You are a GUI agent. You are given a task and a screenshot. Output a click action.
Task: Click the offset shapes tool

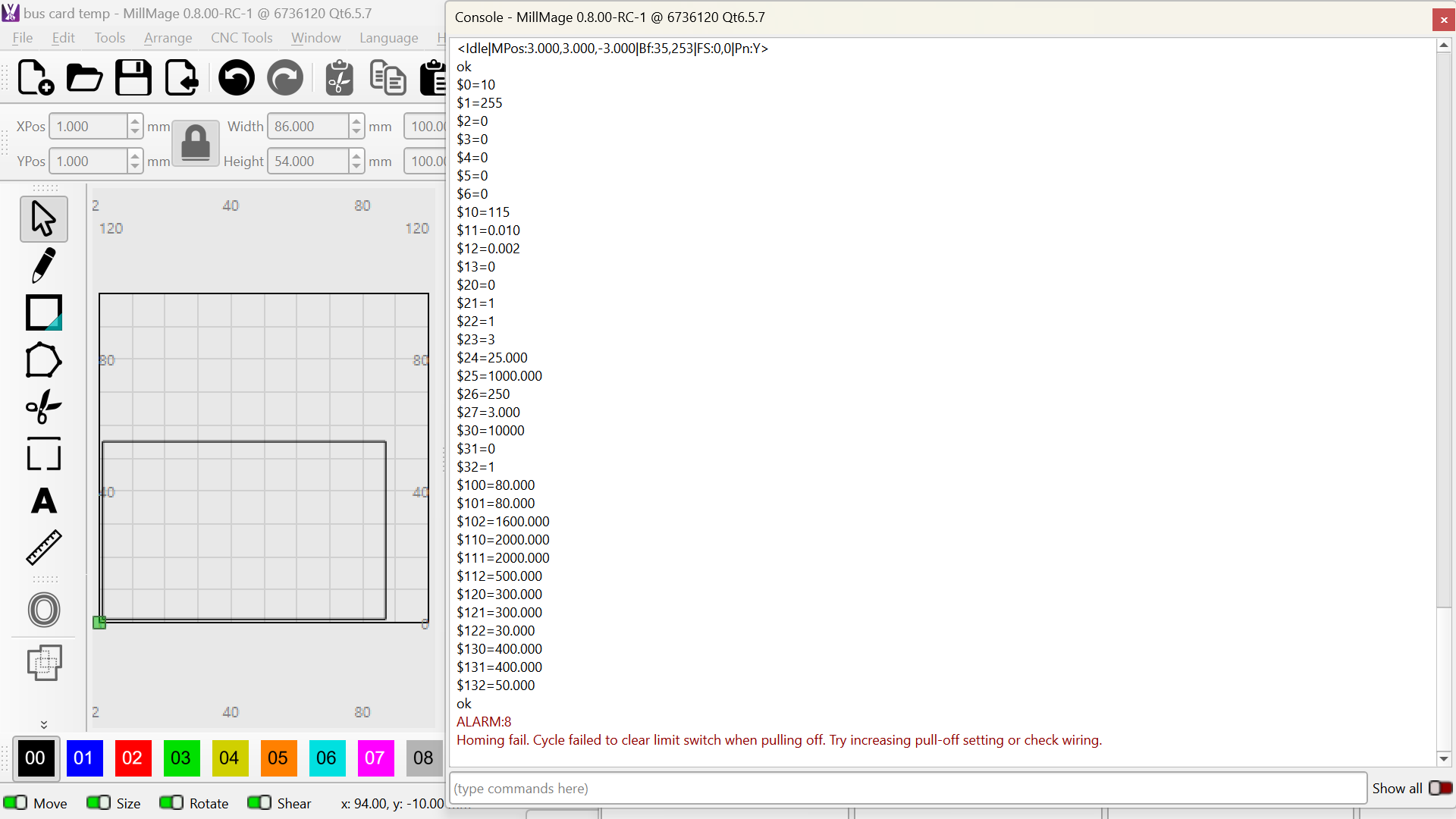pos(43,610)
